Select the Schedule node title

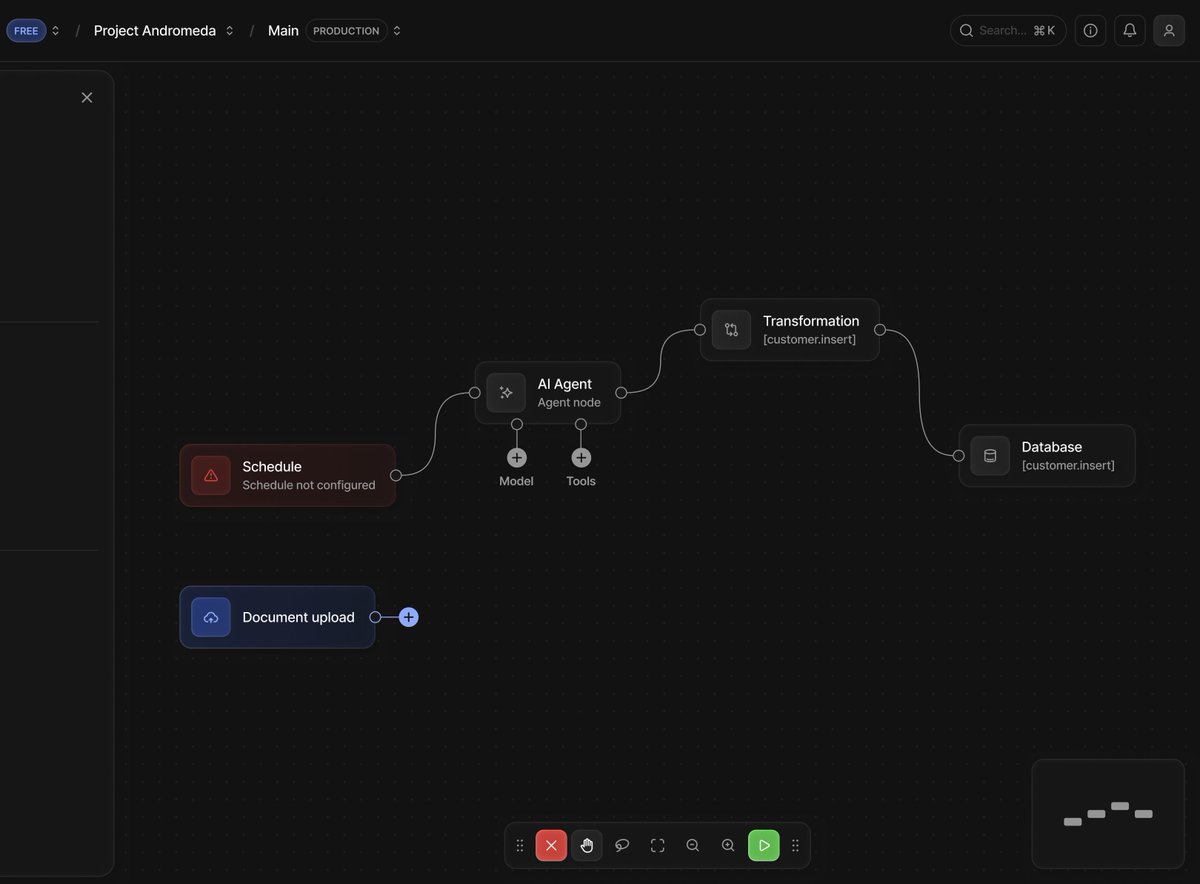point(272,467)
